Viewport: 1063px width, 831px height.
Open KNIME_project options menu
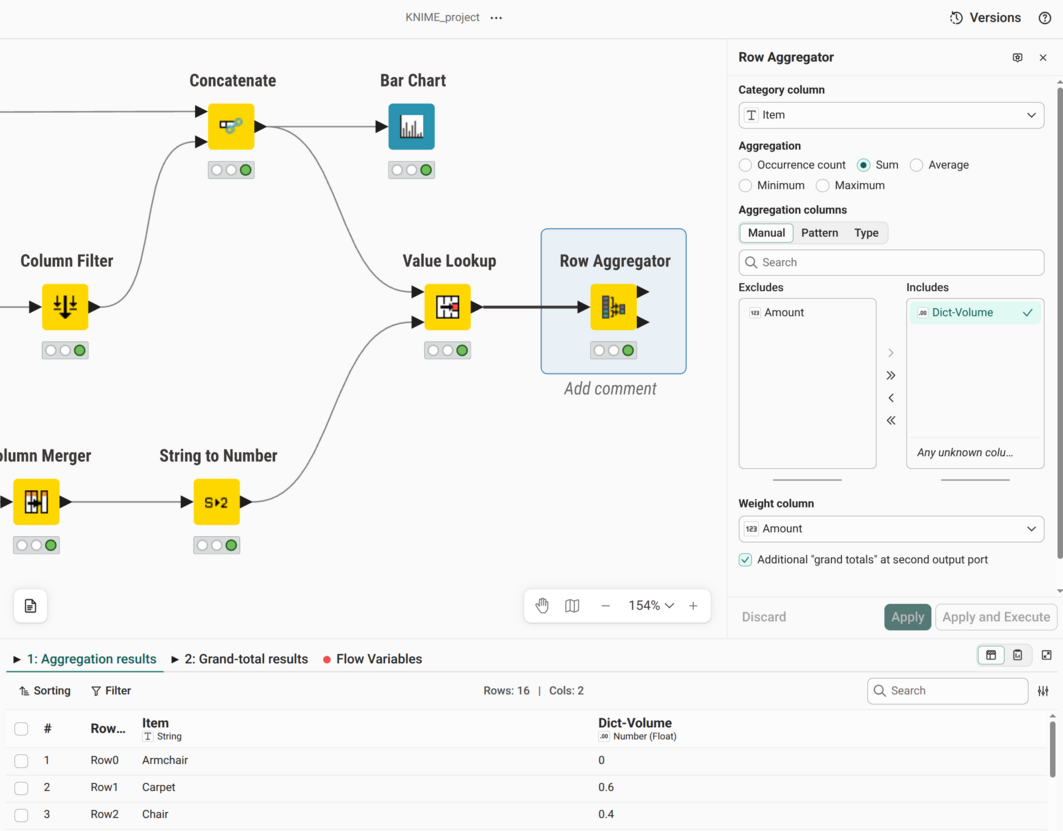(496, 18)
